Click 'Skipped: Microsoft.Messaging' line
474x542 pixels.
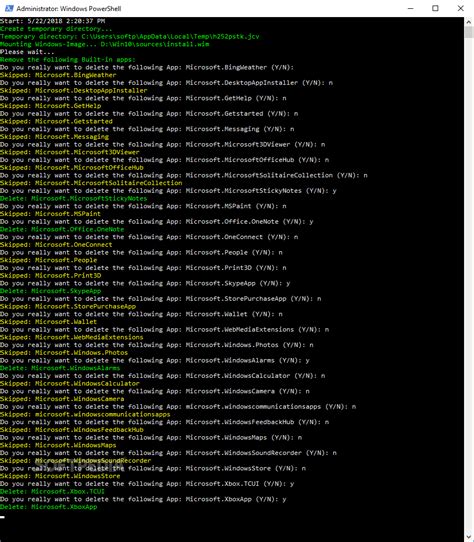click(54, 137)
